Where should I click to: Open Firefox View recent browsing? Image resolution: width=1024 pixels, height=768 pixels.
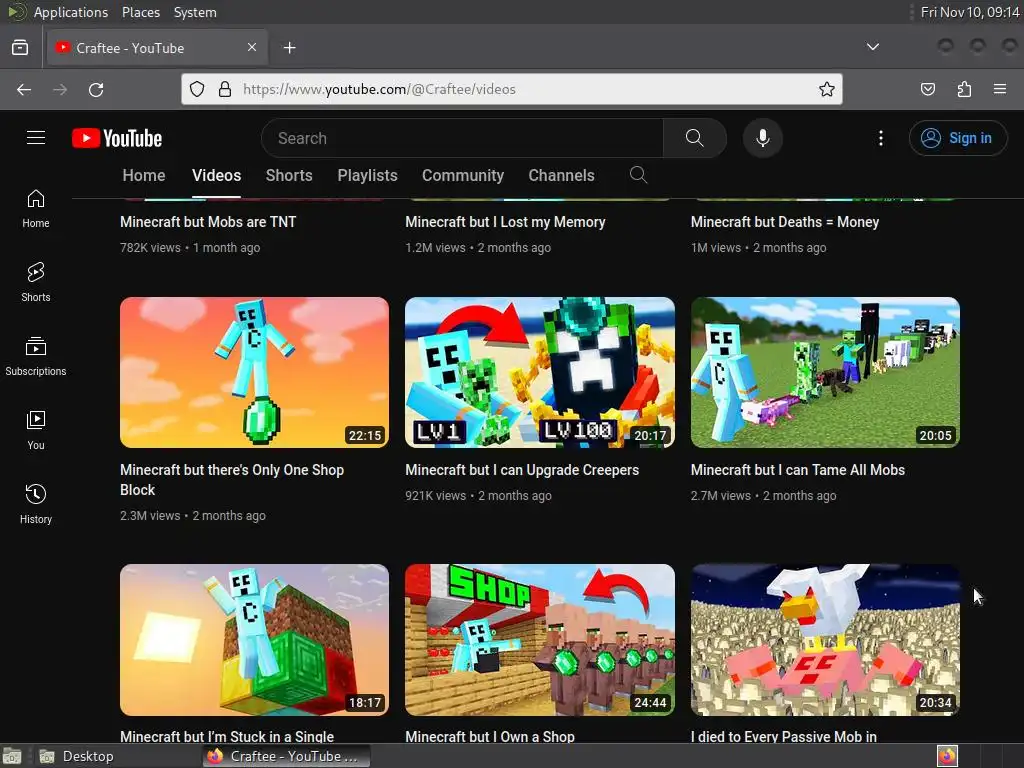click(x=20, y=48)
